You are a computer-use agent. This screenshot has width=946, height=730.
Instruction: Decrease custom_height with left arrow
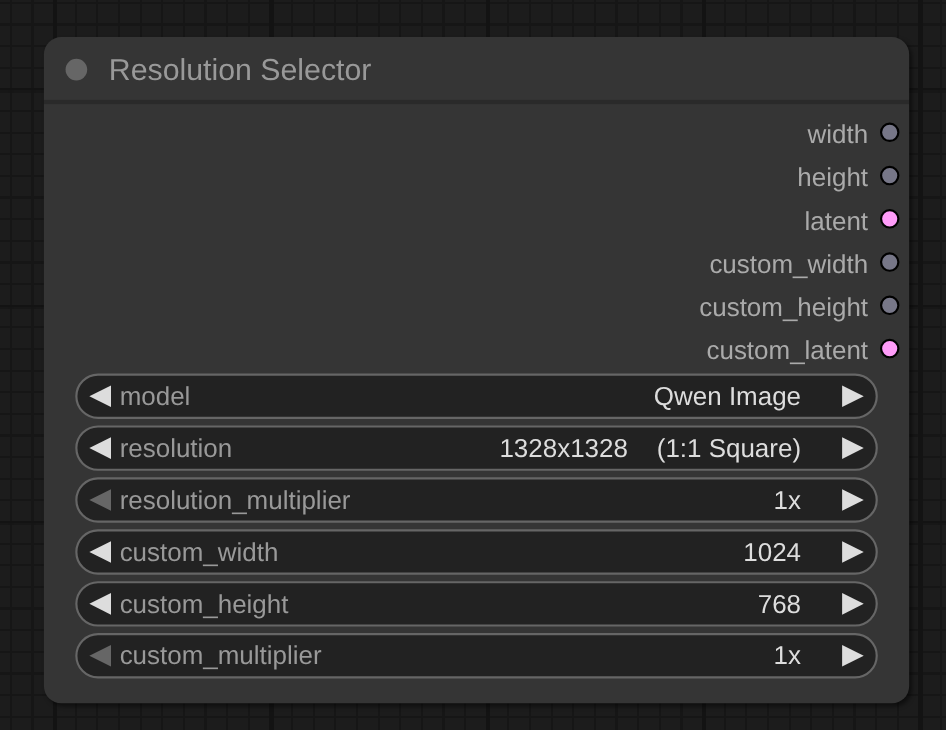[100, 604]
